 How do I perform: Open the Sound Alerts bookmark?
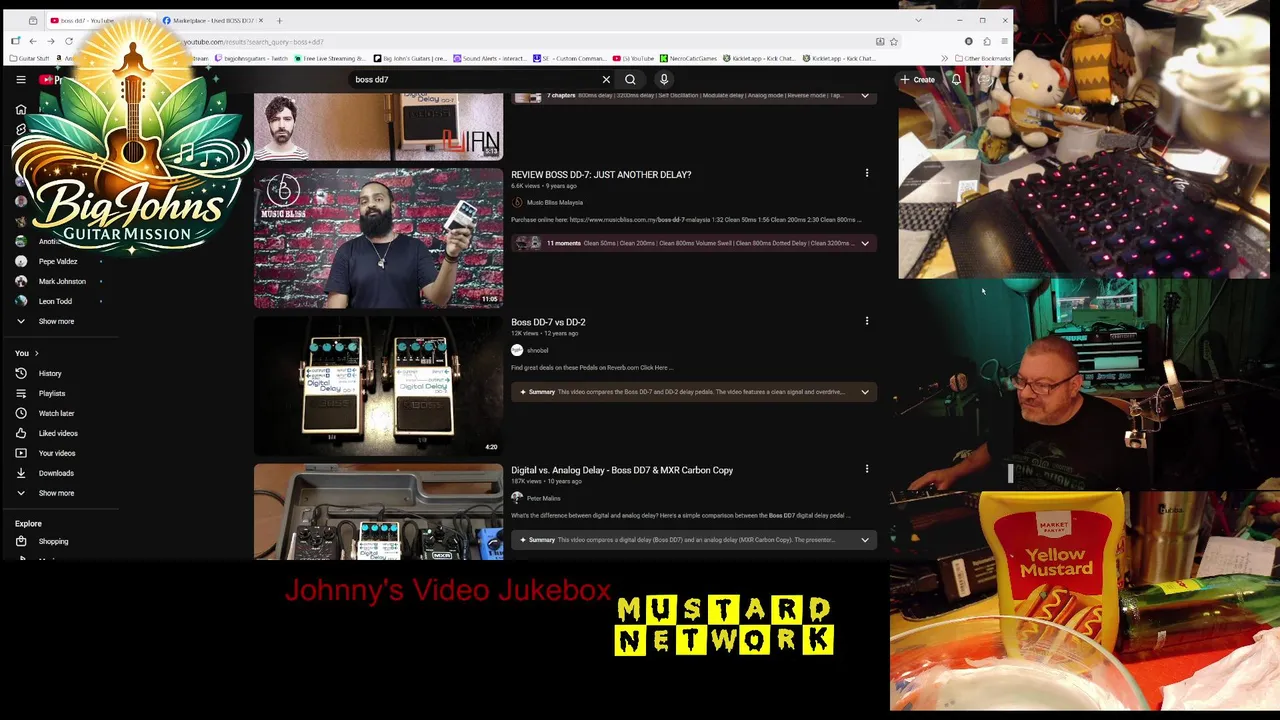click(490, 58)
